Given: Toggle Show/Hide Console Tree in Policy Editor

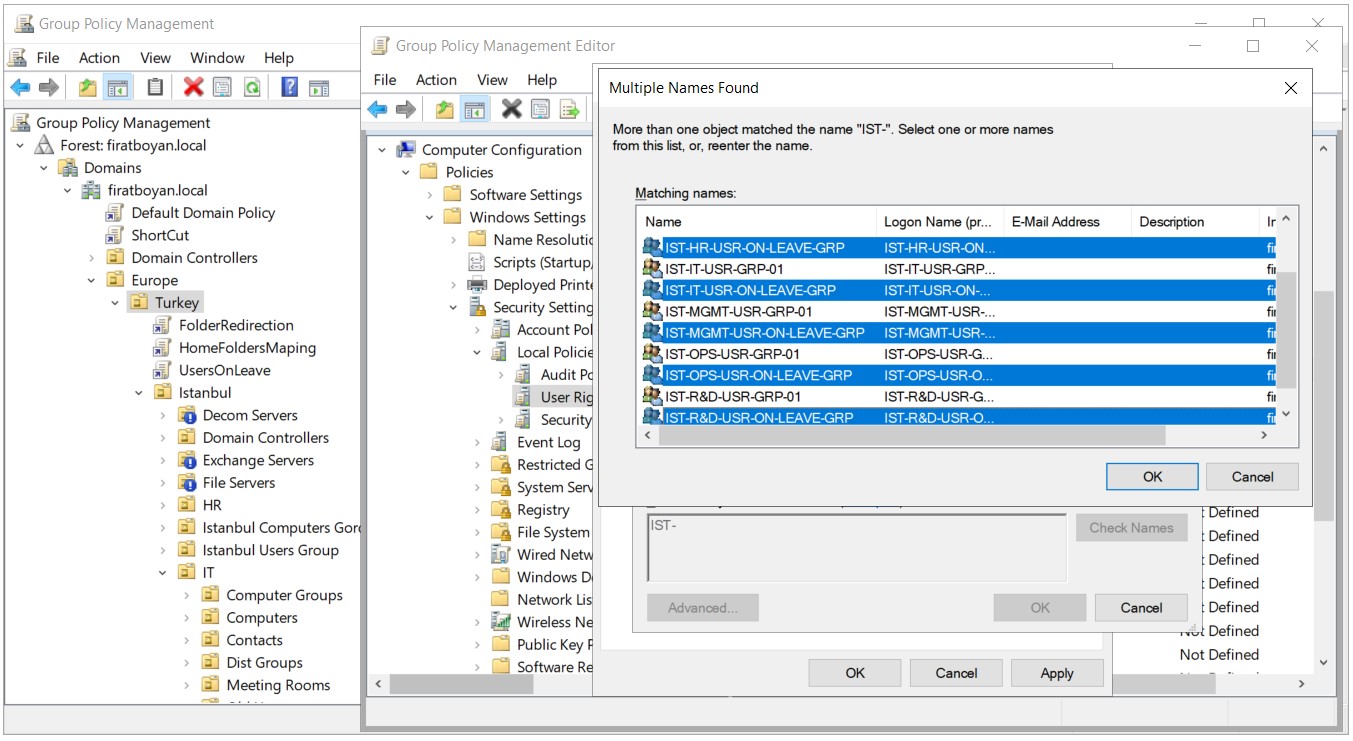Looking at the screenshot, I should tap(475, 109).
